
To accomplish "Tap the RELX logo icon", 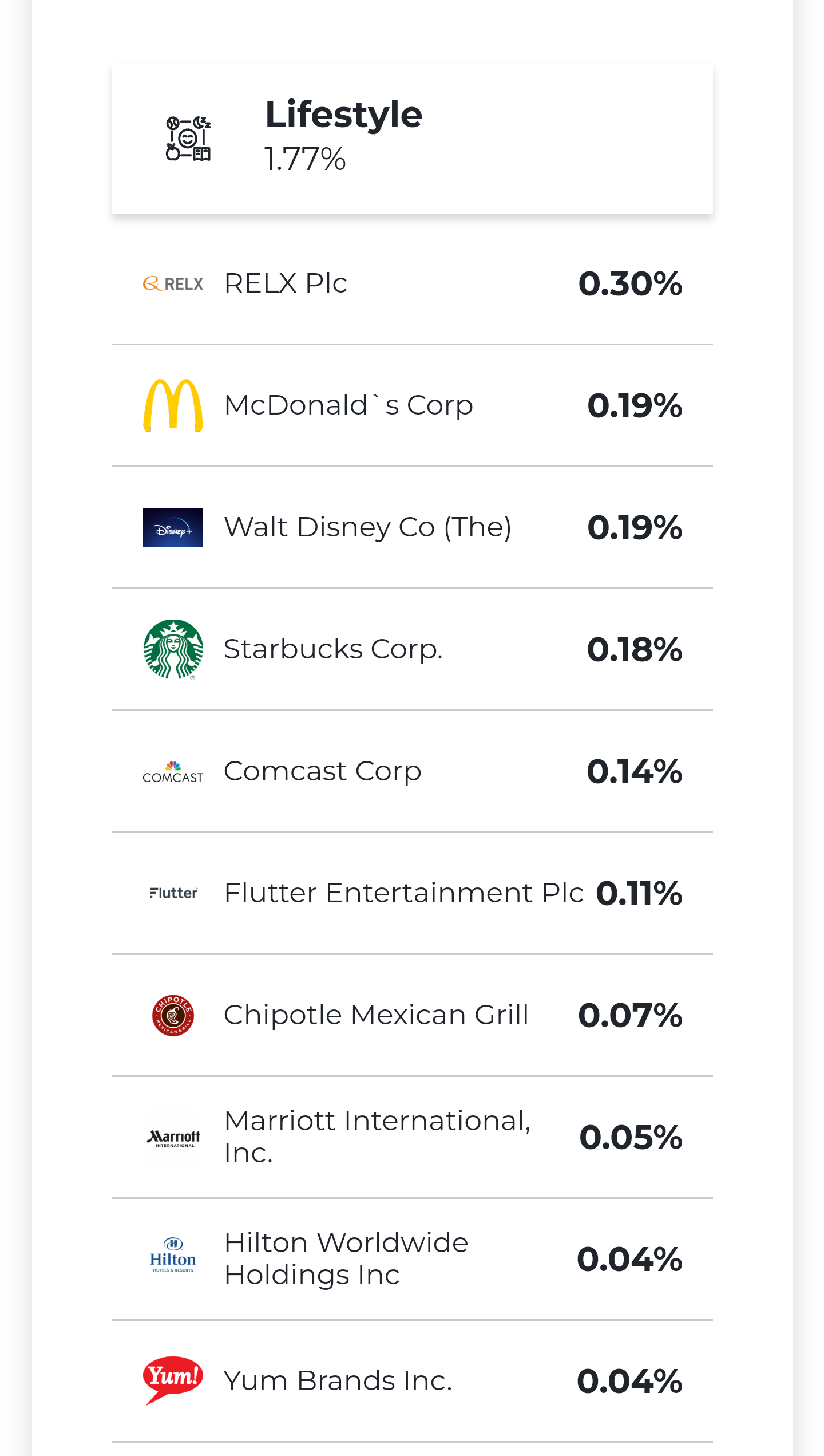I will (173, 283).
